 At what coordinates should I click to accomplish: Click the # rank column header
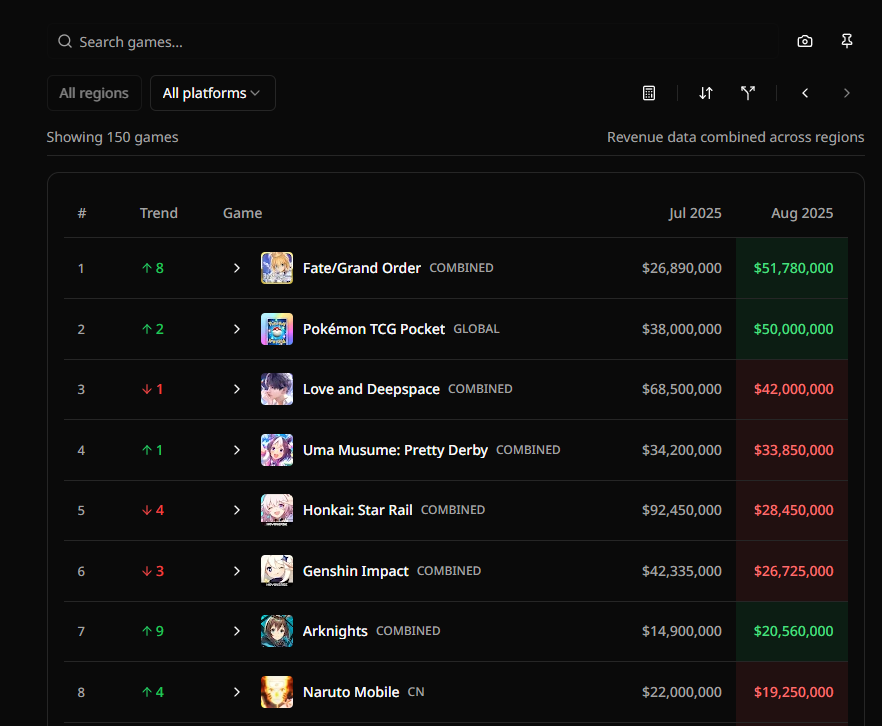tap(82, 213)
